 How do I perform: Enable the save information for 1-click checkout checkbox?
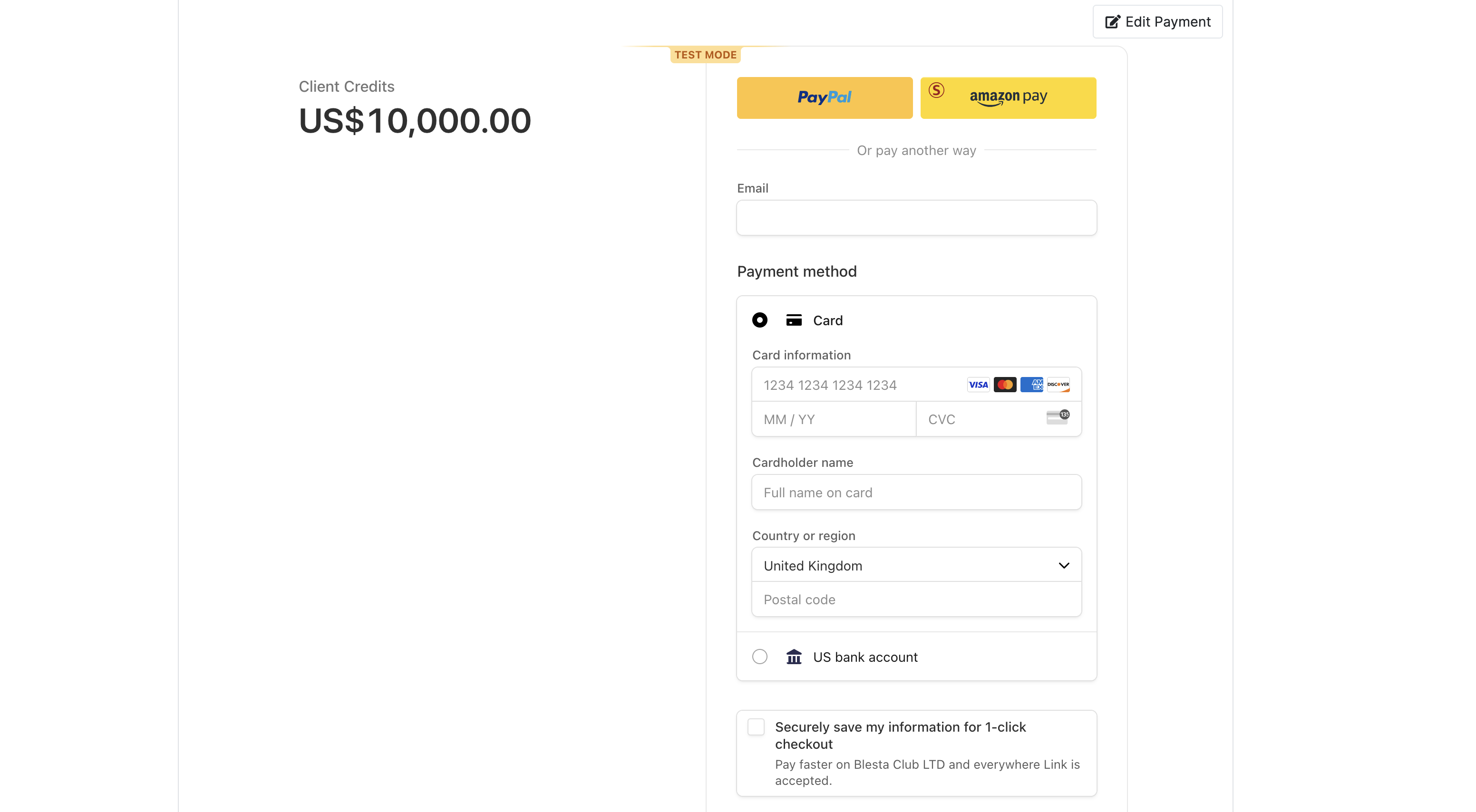click(756, 727)
